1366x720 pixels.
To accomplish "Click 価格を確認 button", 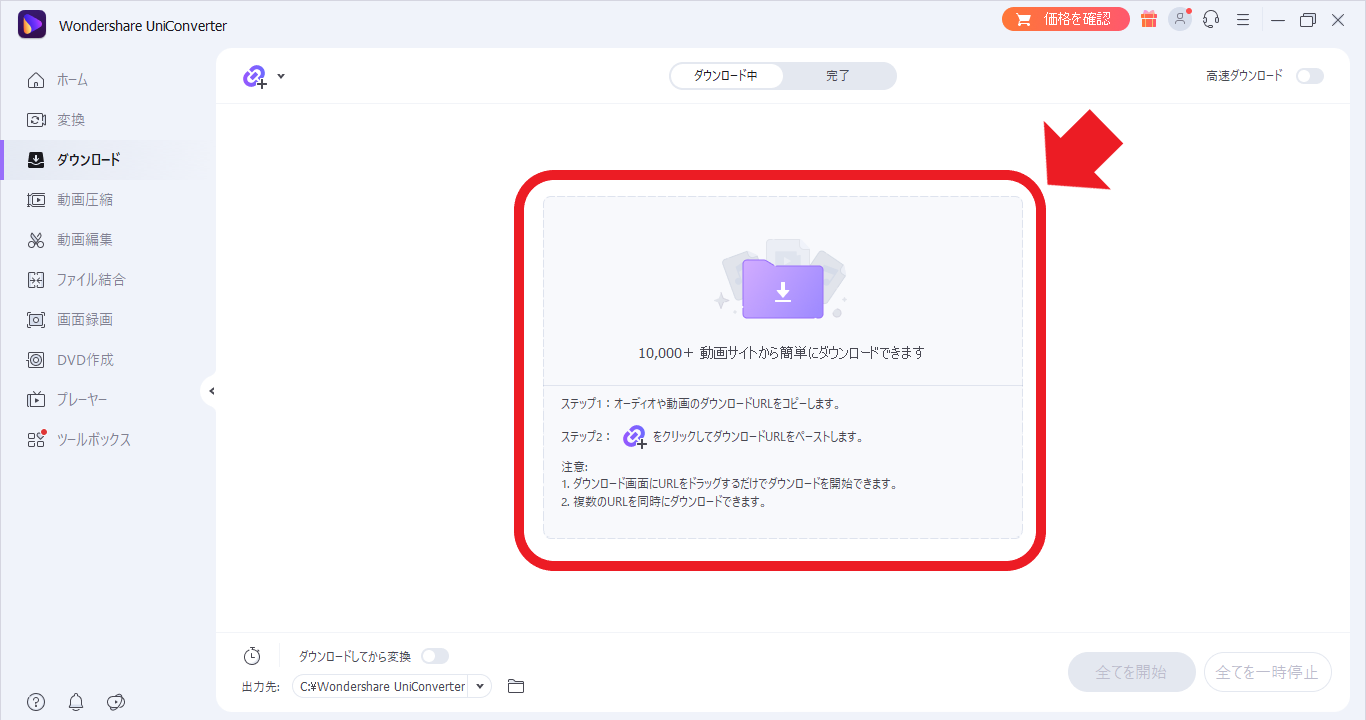I will tap(1066, 19).
